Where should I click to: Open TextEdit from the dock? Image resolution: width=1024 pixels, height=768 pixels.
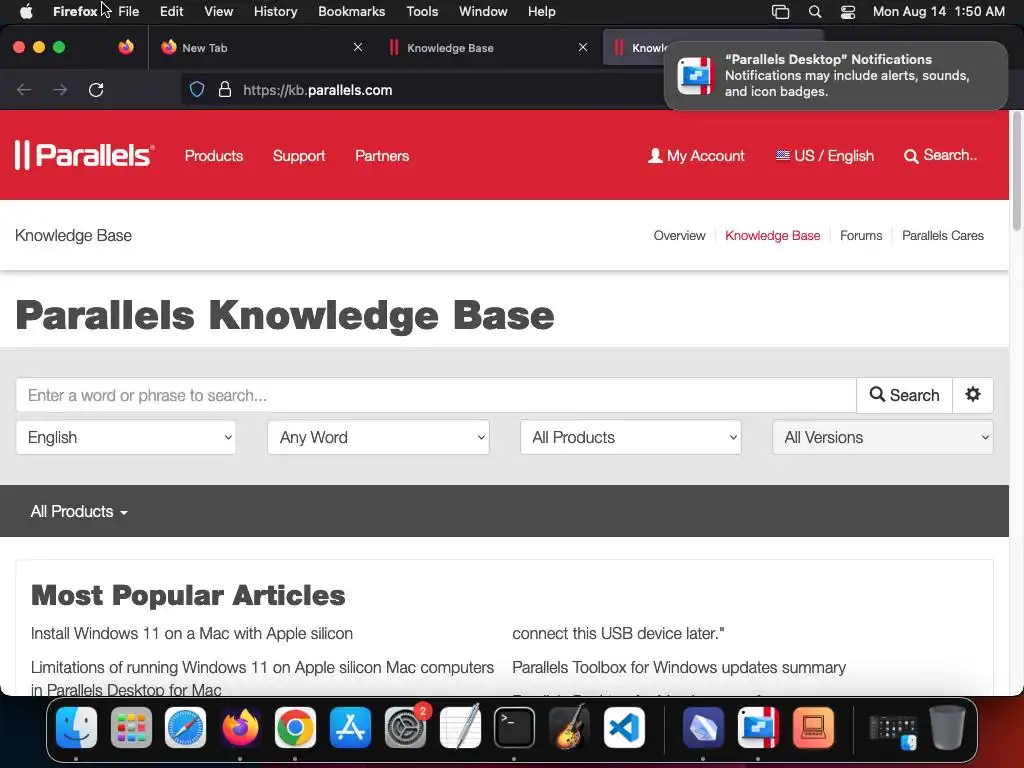point(460,728)
